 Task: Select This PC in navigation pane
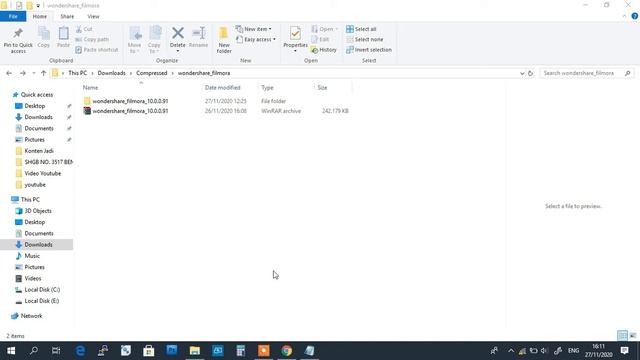(30, 200)
